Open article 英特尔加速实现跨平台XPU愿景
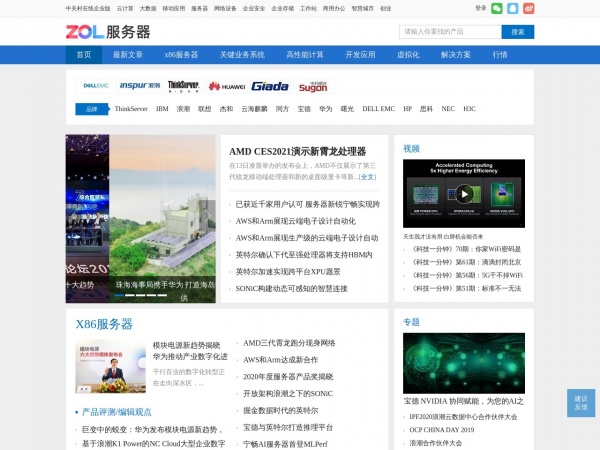The image size is (600, 450). coord(288,272)
